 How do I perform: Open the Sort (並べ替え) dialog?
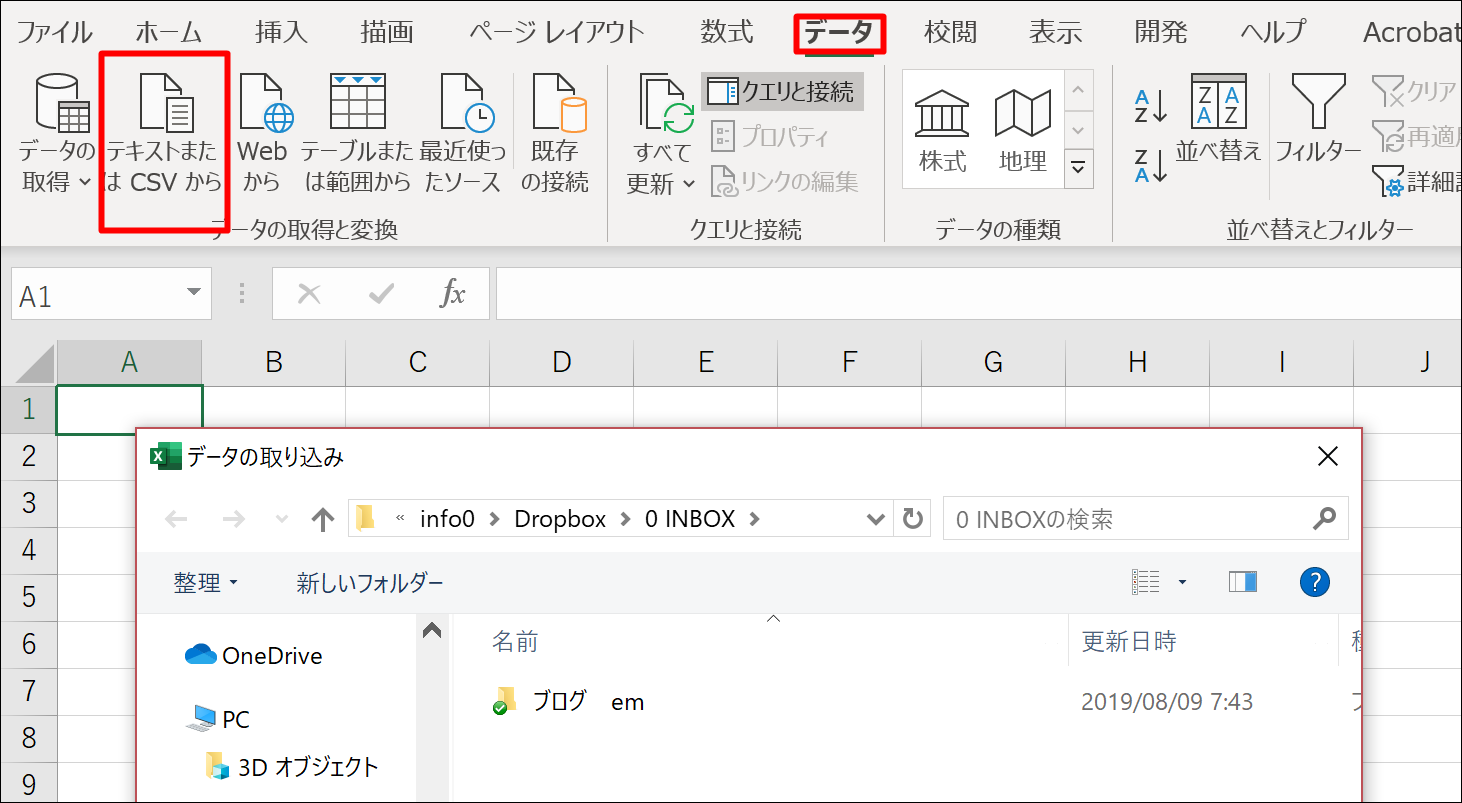tap(1218, 118)
